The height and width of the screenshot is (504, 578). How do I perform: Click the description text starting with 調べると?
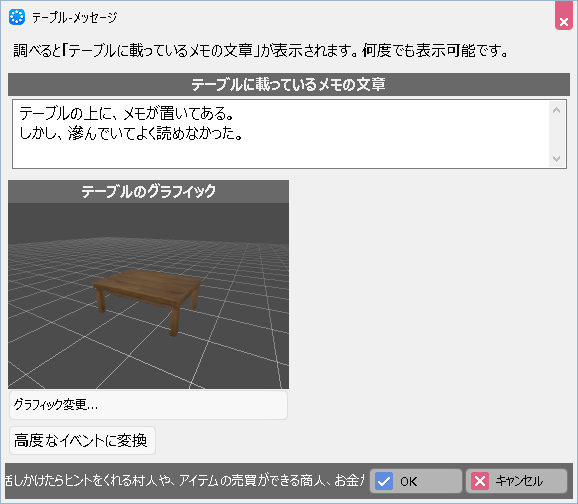[x=261, y=51]
